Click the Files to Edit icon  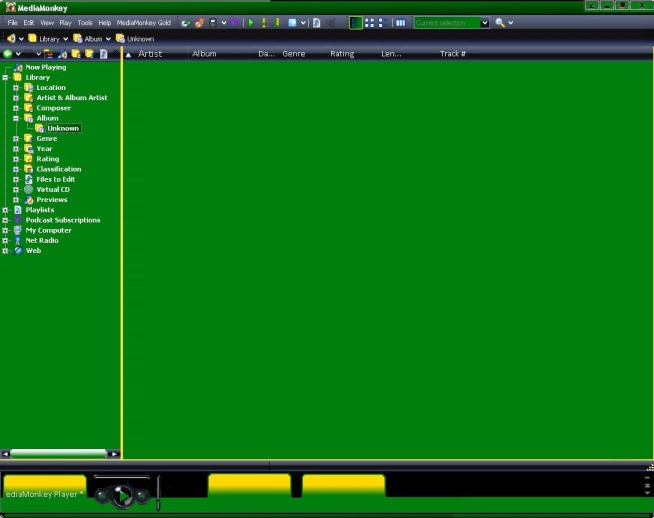click(28, 179)
